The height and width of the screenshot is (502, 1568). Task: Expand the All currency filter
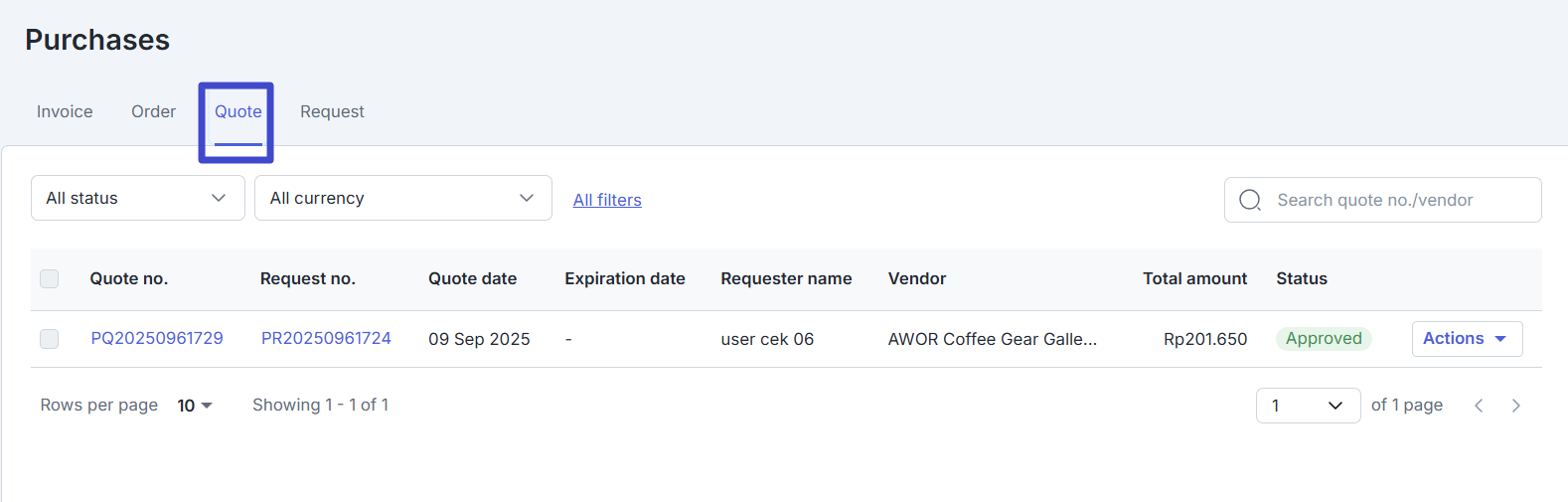[402, 198]
